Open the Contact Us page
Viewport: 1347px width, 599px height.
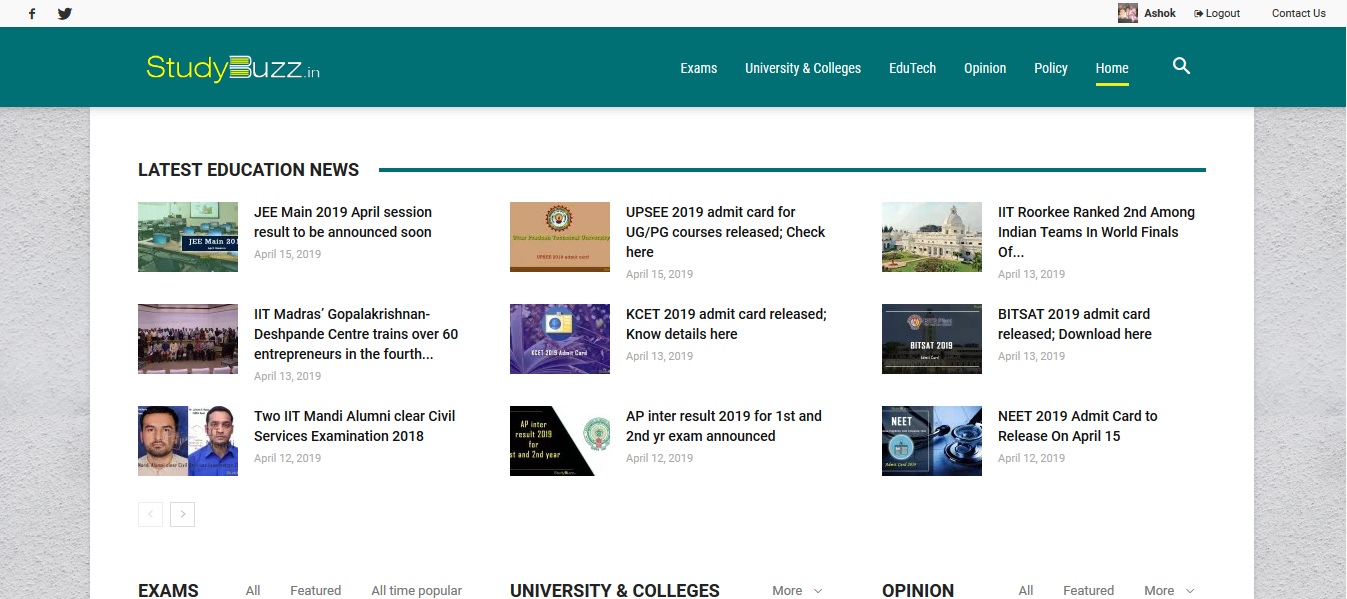pyautogui.click(x=1299, y=13)
